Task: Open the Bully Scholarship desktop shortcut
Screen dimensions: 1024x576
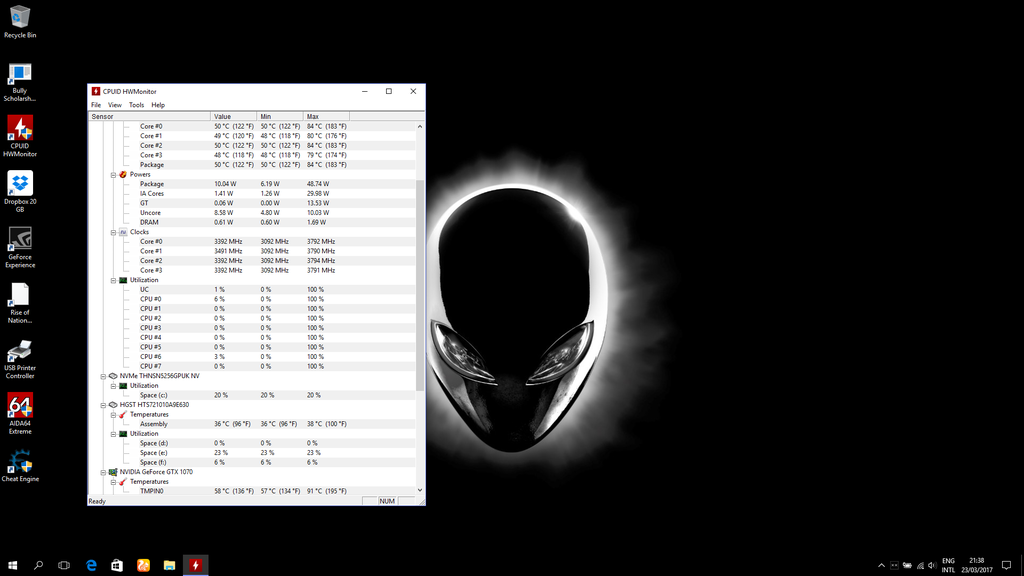Action: click(20, 82)
